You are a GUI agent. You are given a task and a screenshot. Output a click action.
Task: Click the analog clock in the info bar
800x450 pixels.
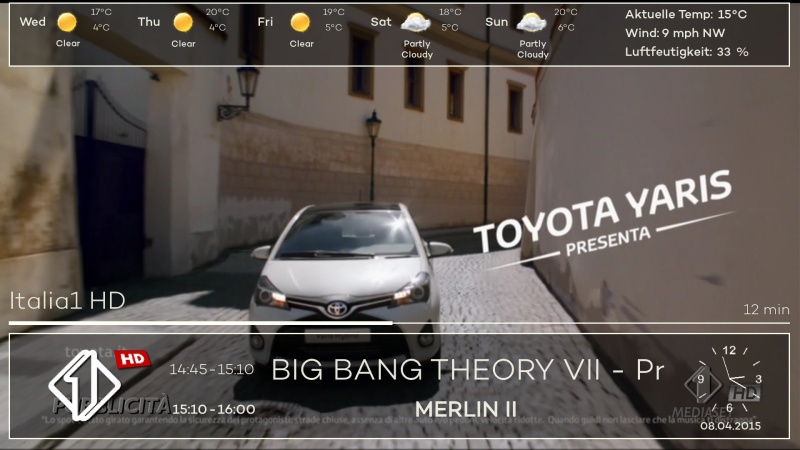click(730, 379)
